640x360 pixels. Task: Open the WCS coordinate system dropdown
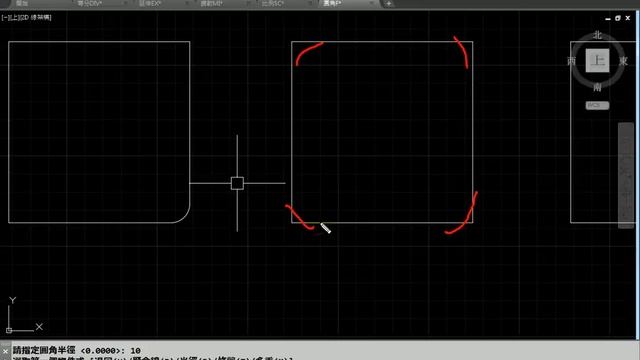click(x=597, y=105)
